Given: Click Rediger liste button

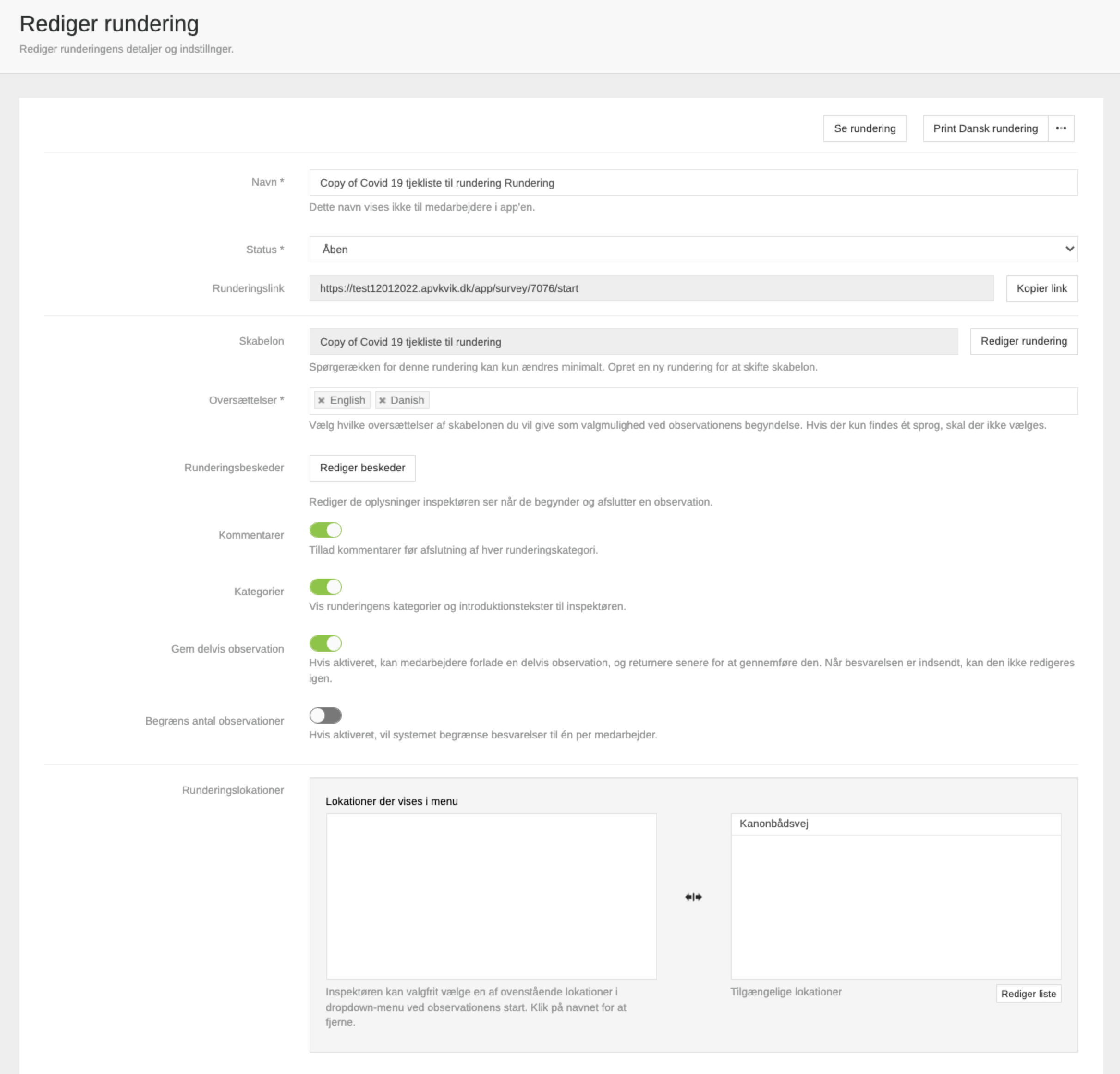Looking at the screenshot, I should coord(1028,994).
